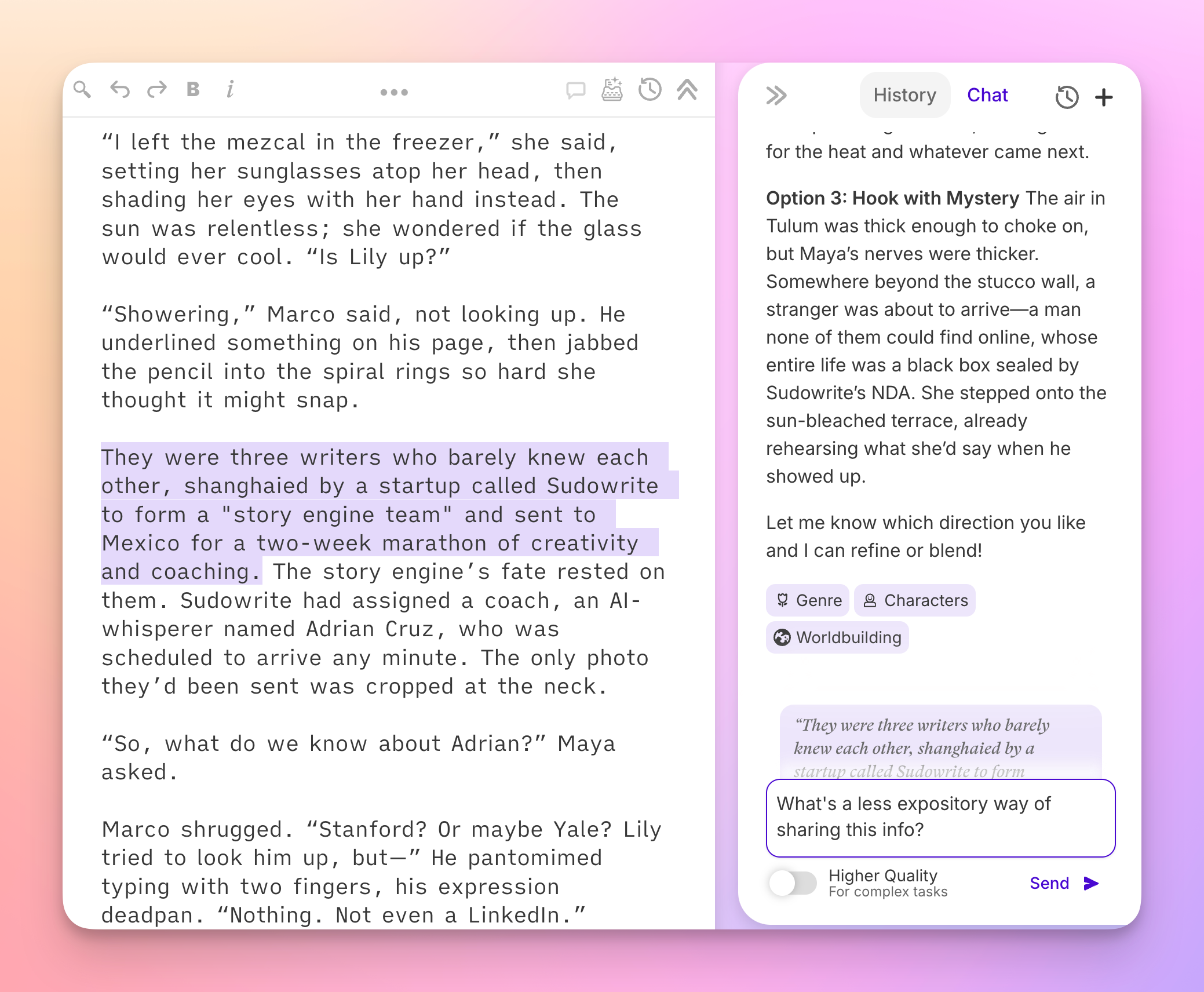The height and width of the screenshot is (992, 1204).
Task: Switch to the History tab
Action: [904, 95]
